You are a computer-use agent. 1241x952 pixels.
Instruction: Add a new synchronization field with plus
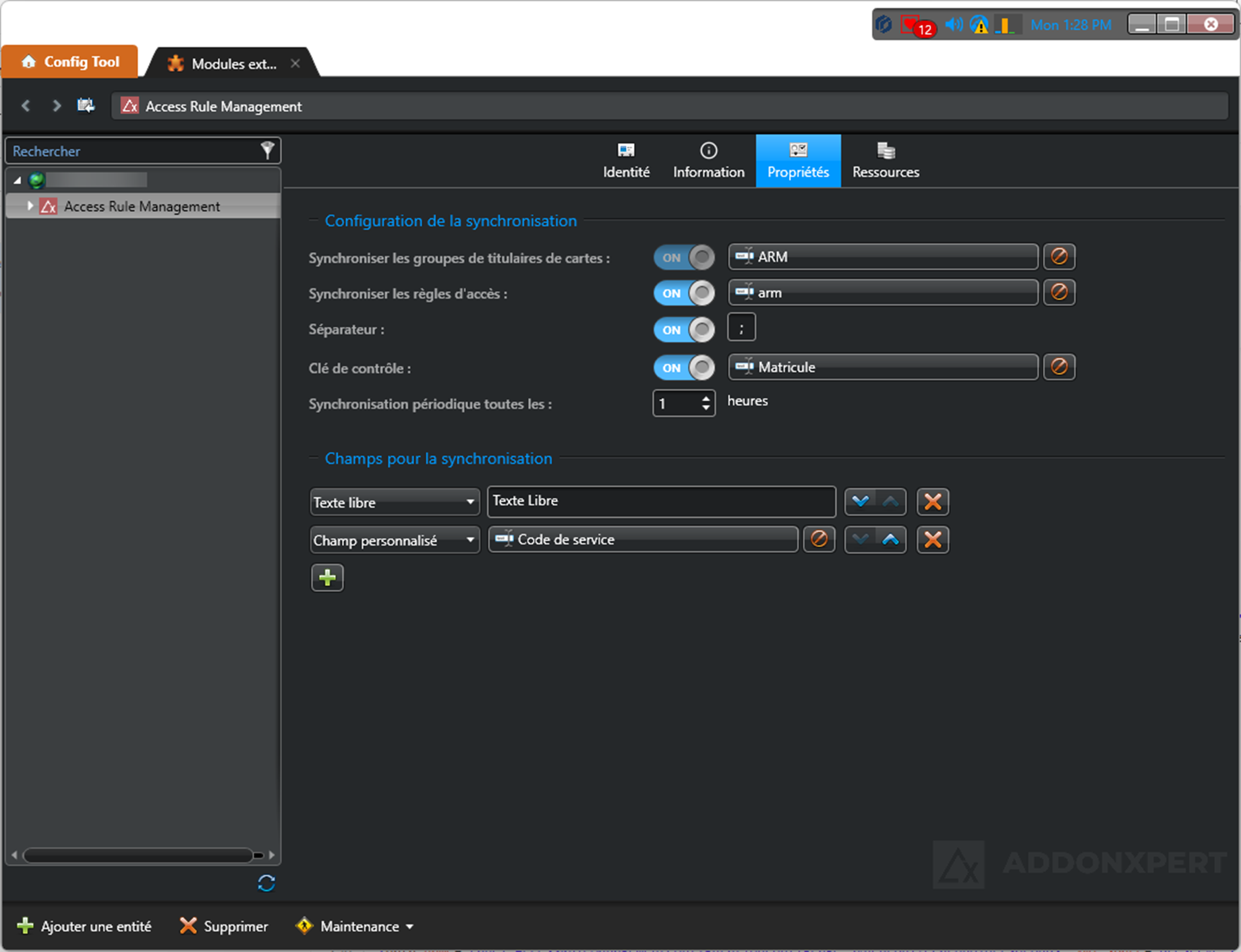click(x=327, y=578)
